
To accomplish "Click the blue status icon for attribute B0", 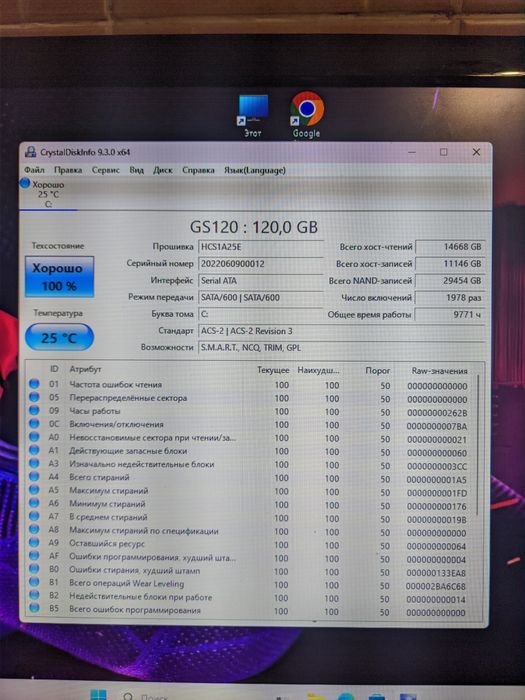I will point(34,569).
